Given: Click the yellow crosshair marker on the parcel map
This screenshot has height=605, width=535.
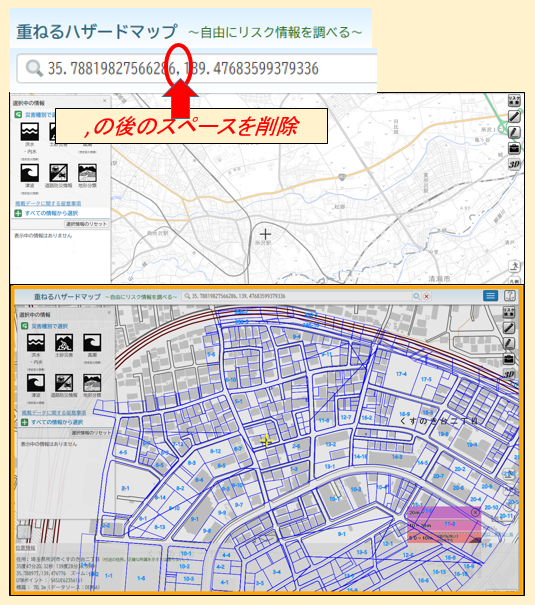Looking at the screenshot, I should pyautogui.click(x=266, y=440).
